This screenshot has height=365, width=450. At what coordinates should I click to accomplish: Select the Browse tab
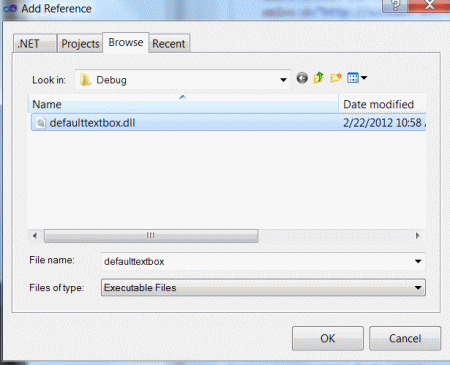point(126,42)
